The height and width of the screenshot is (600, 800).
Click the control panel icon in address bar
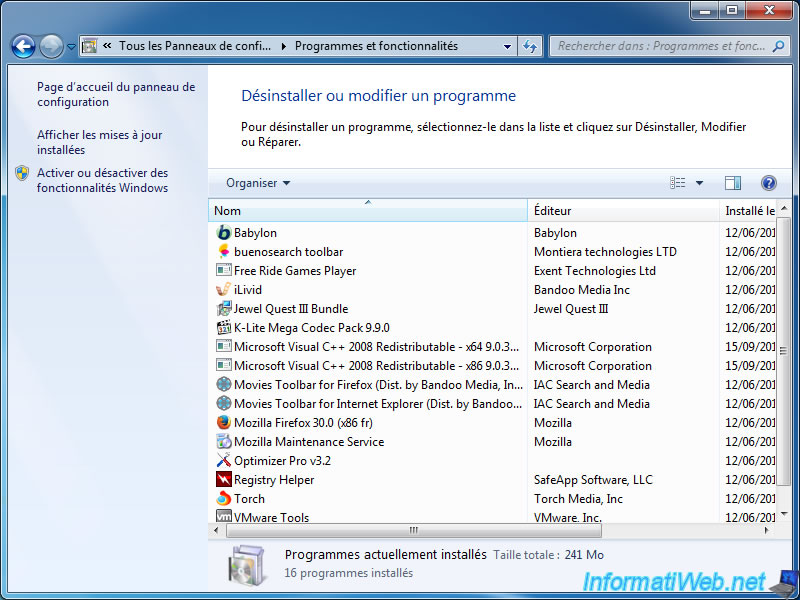pyautogui.click(x=89, y=46)
